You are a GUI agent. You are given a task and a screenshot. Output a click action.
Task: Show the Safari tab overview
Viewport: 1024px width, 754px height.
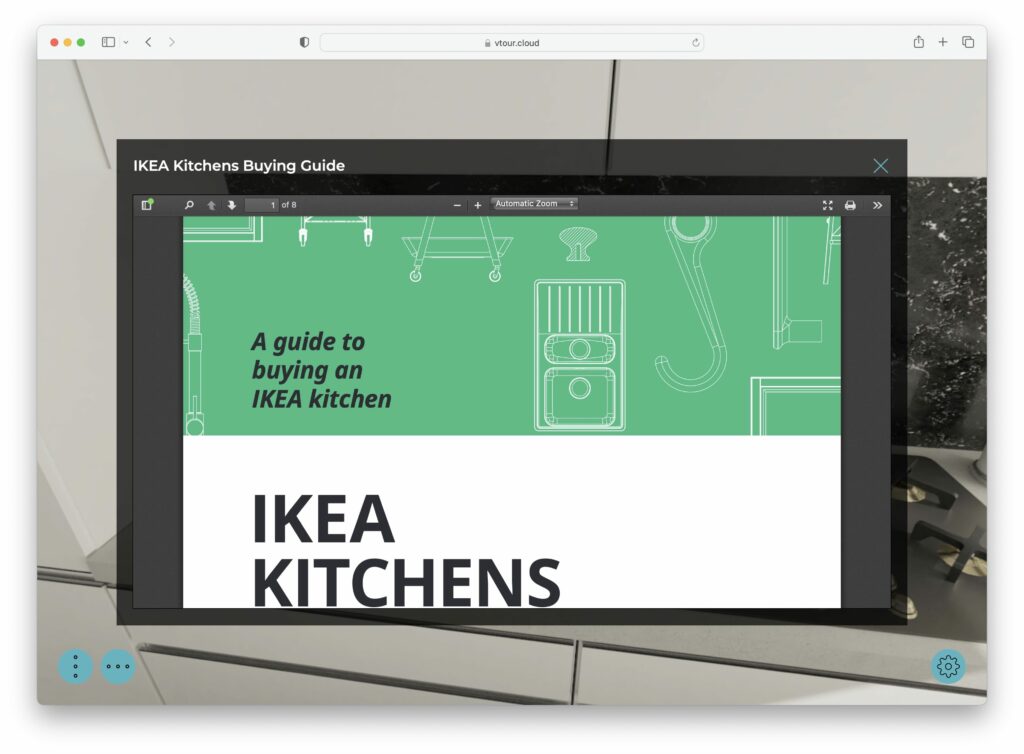968,42
